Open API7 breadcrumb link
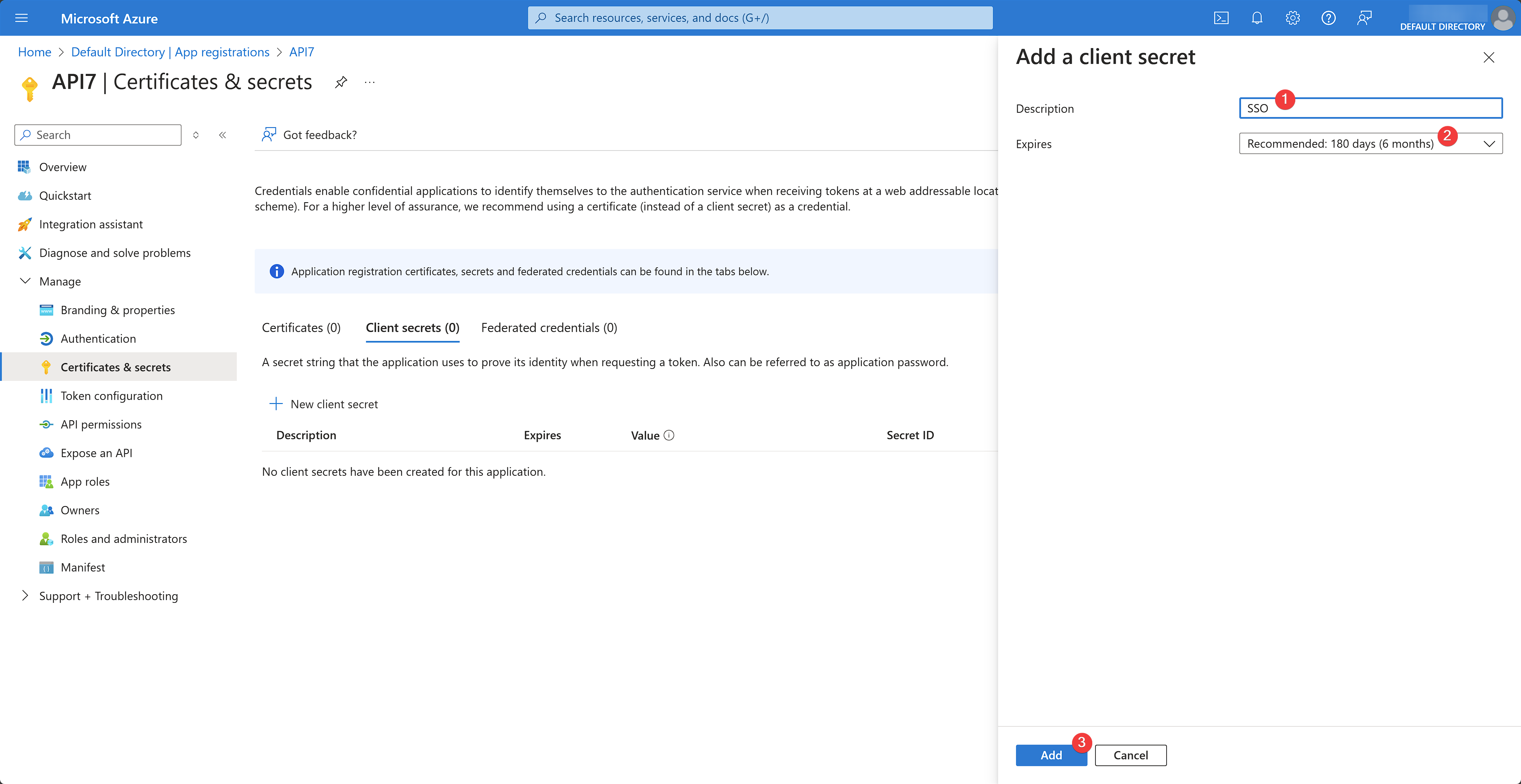This screenshot has width=1521, height=784. [301, 52]
